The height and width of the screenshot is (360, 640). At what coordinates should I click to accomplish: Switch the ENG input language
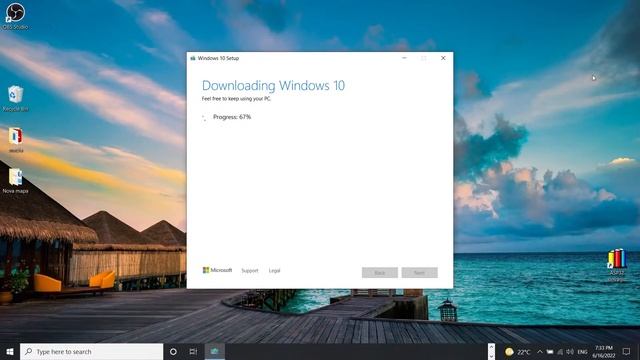click(x=582, y=352)
